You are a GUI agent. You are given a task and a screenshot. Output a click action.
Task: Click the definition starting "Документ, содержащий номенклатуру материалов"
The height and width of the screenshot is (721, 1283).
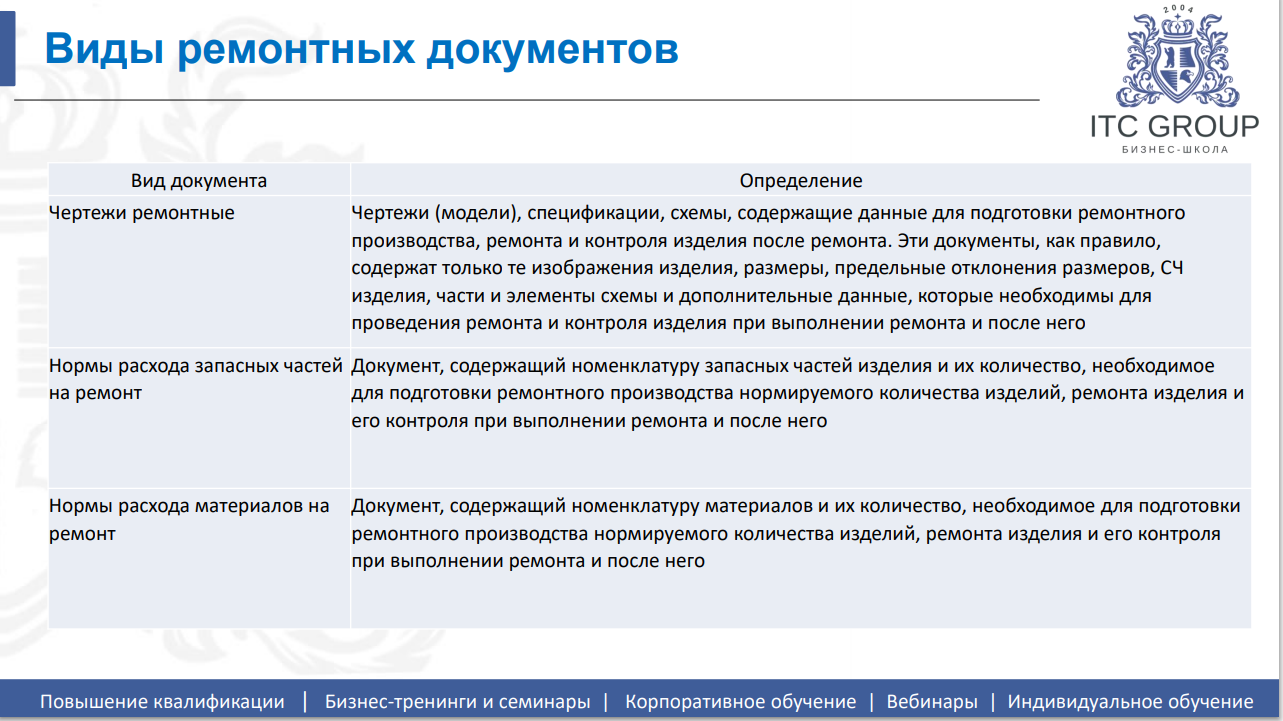point(801,558)
